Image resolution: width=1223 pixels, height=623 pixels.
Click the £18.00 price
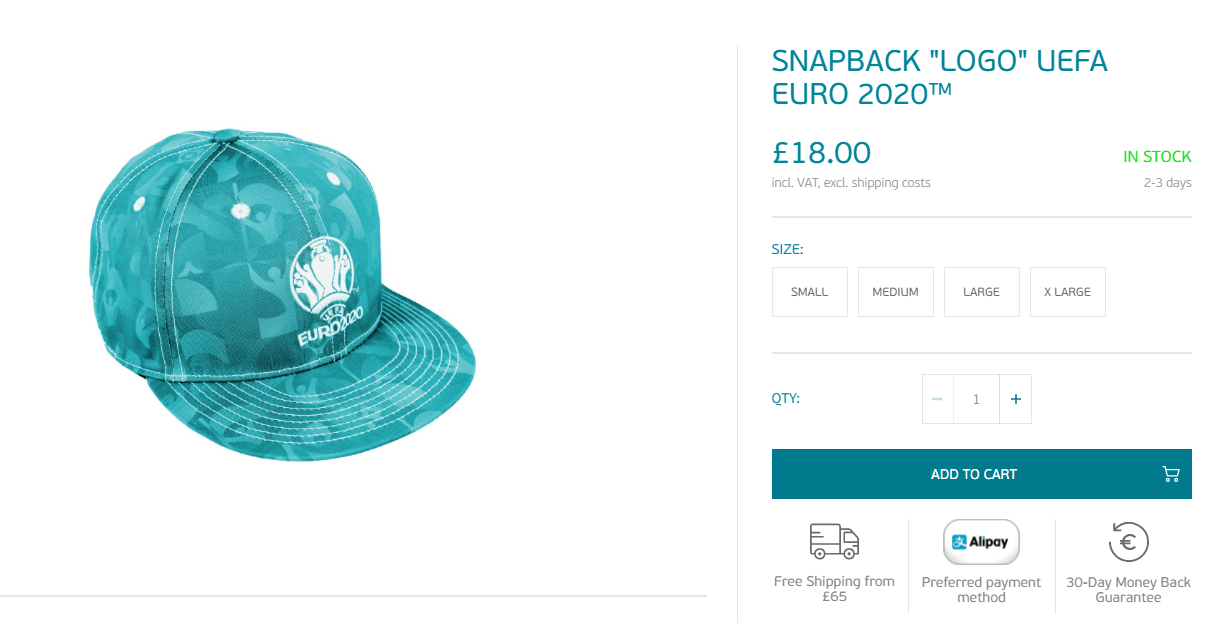821,153
